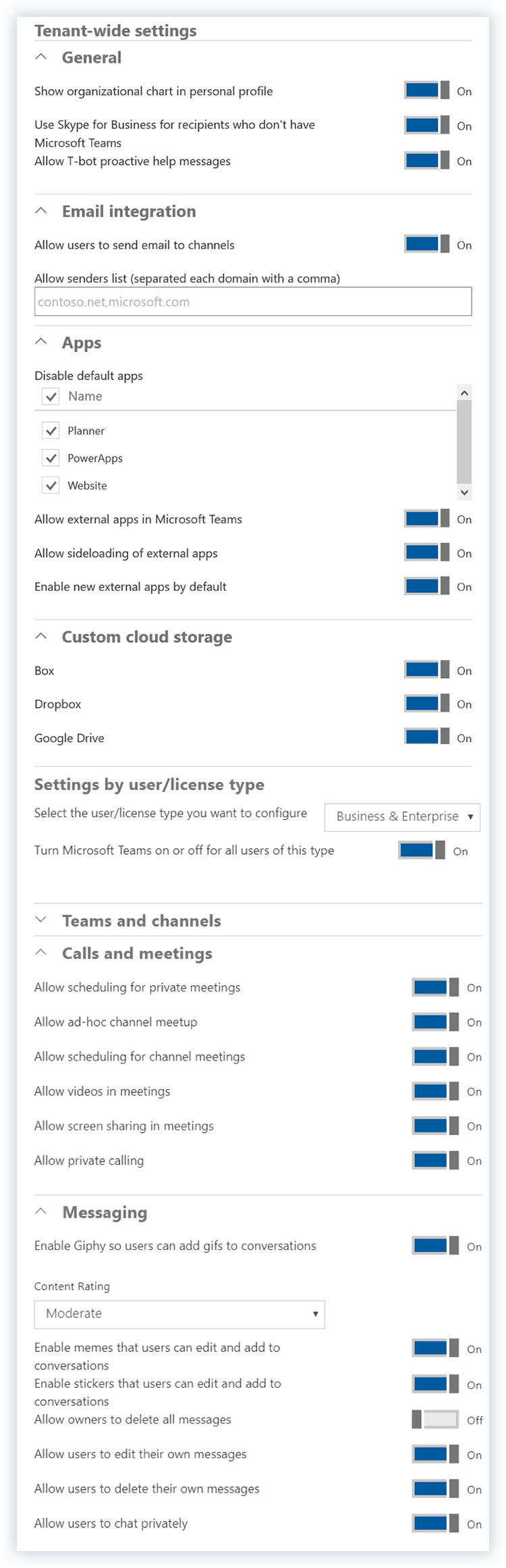Click the Allow senders list domain field
This screenshot has height=1568, width=506.
coord(253,302)
